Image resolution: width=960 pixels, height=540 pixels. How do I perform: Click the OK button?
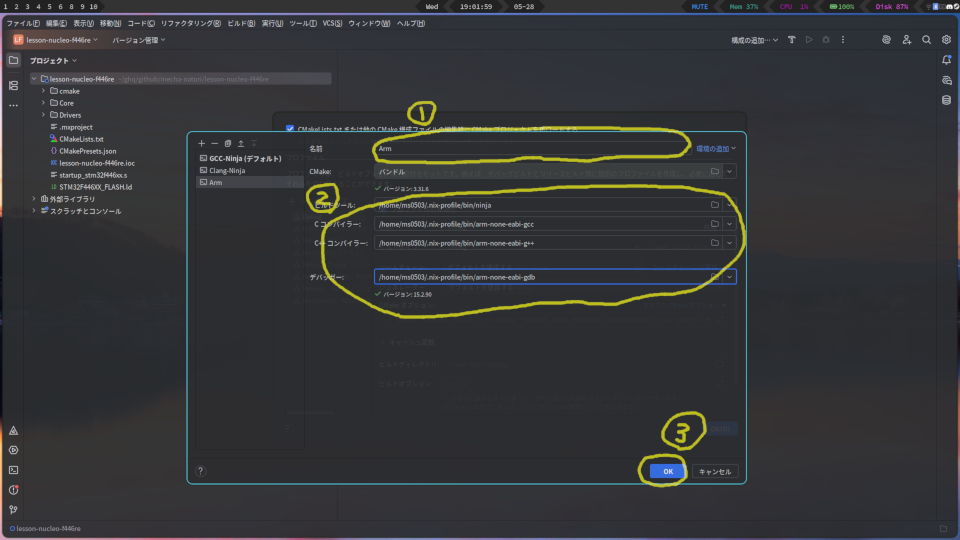coord(667,471)
